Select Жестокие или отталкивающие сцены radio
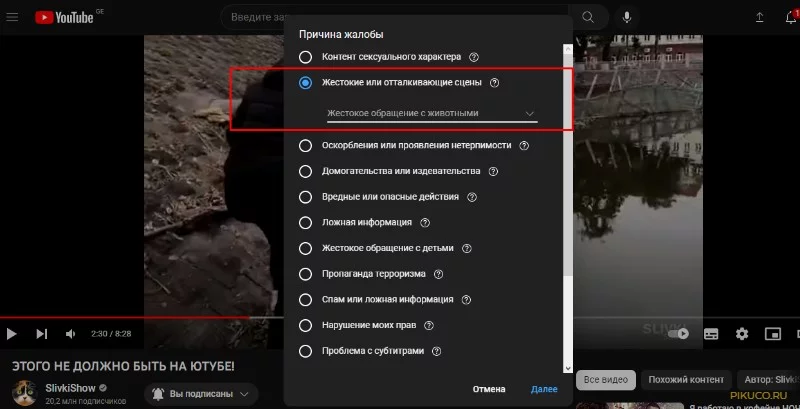800x409 pixels. pos(305,83)
